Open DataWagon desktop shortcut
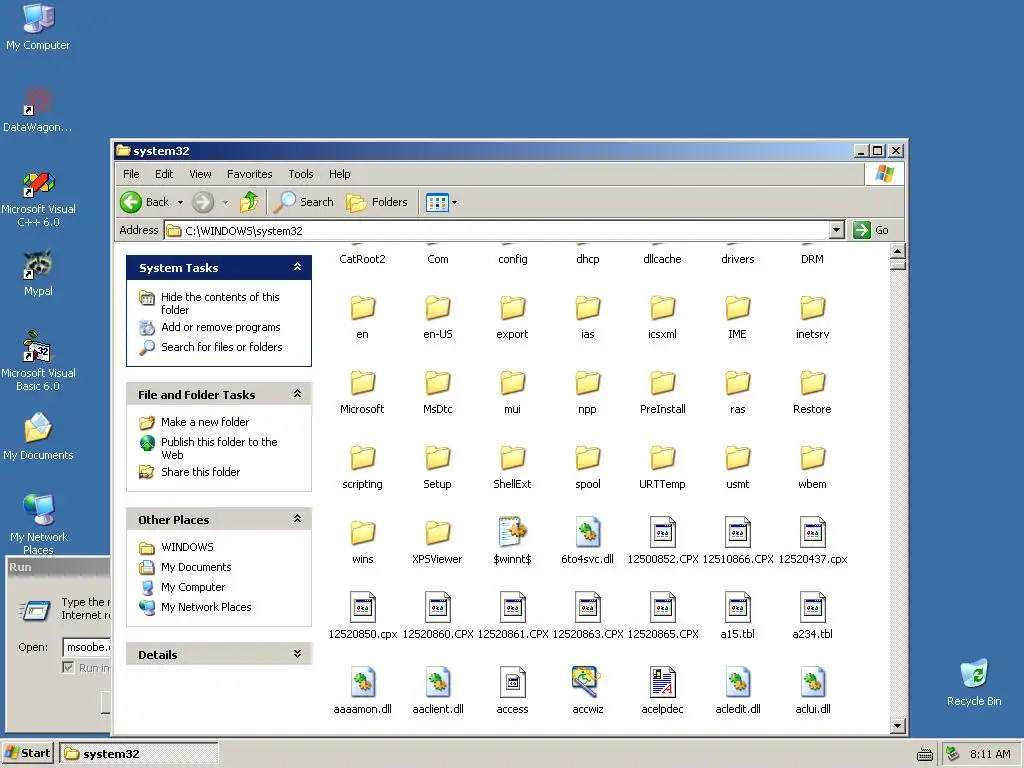1024x768 pixels. tap(38, 110)
